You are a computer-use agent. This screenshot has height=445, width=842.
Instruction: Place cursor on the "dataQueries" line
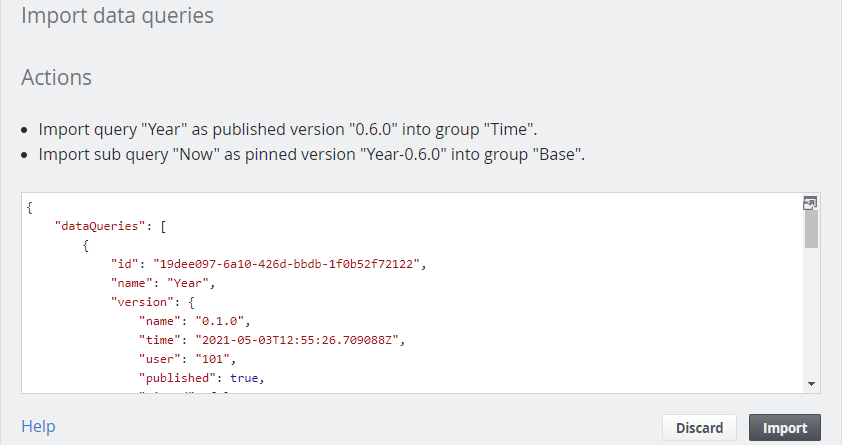tap(110, 226)
